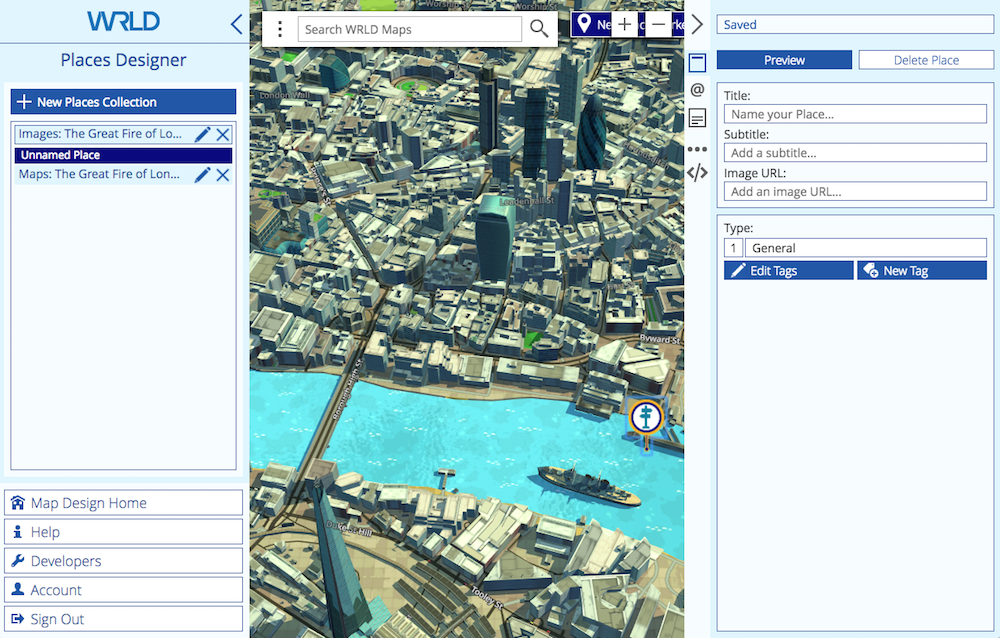Open the Developers menu item
Image resolution: width=1000 pixels, height=638 pixels.
[x=124, y=561]
